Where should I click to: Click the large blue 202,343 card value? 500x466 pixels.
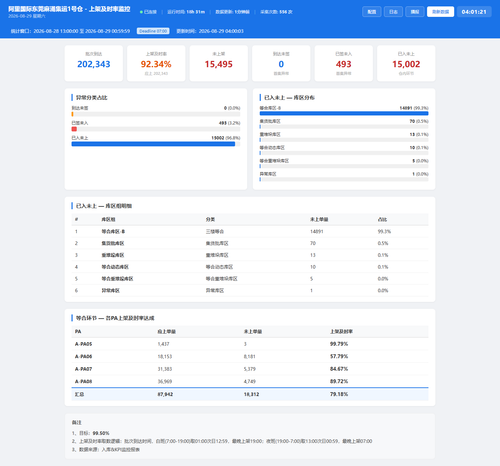(x=94, y=64)
